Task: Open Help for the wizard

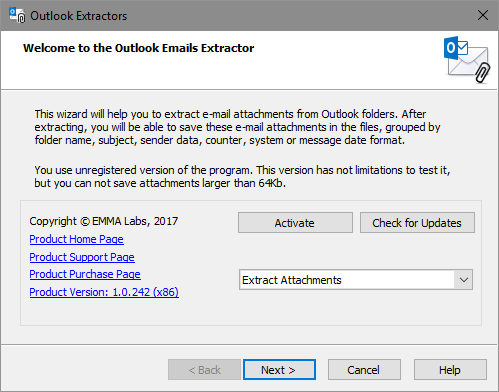Action: tap(450, 370)
